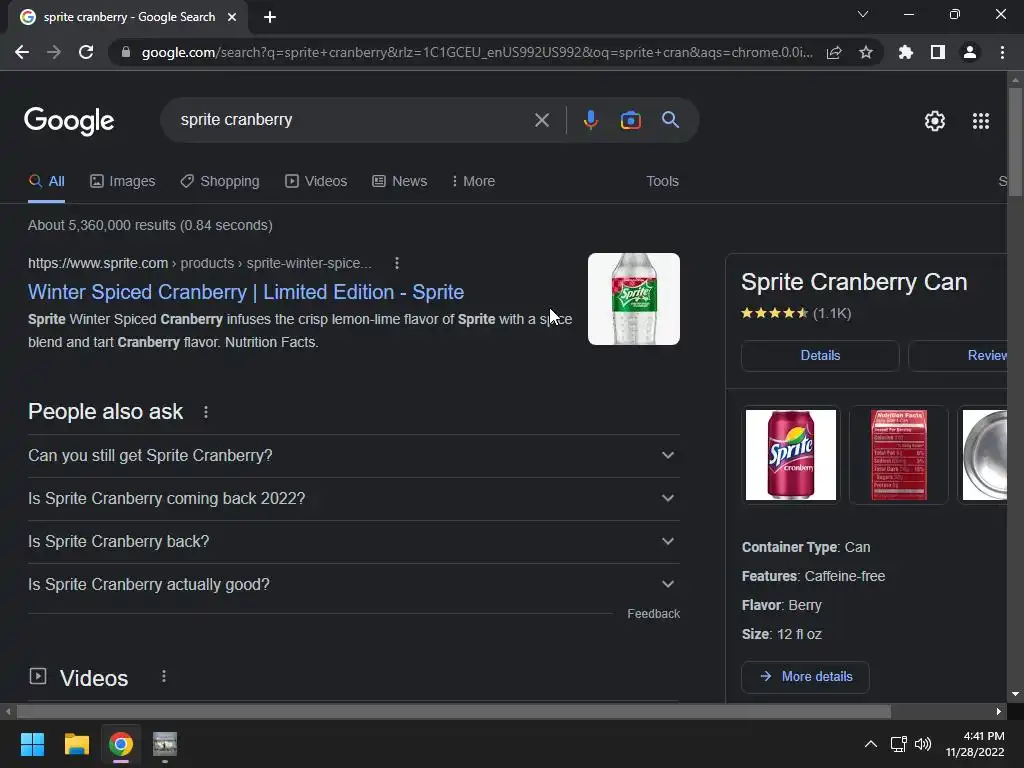Image resolution: width=1024 pixels, height=768 pixels.
Task: Show hidden system tray icons
Action: (x=871, y=744)
